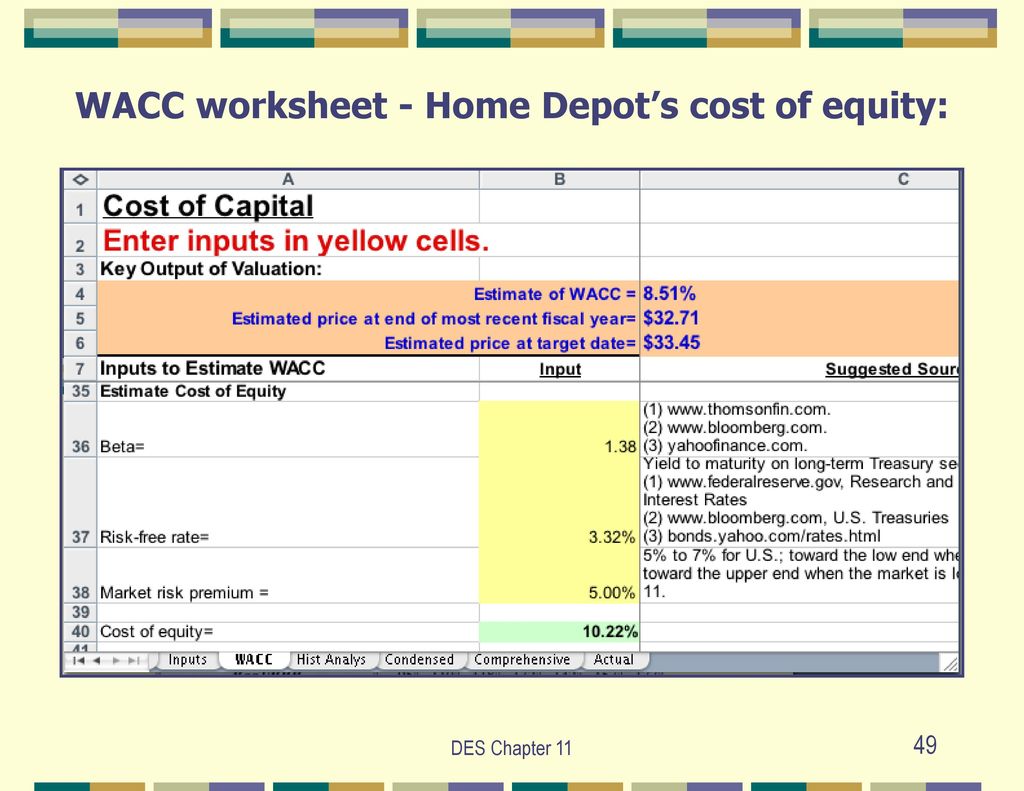
Task: Select row 40 header
Action: (80, 632)
